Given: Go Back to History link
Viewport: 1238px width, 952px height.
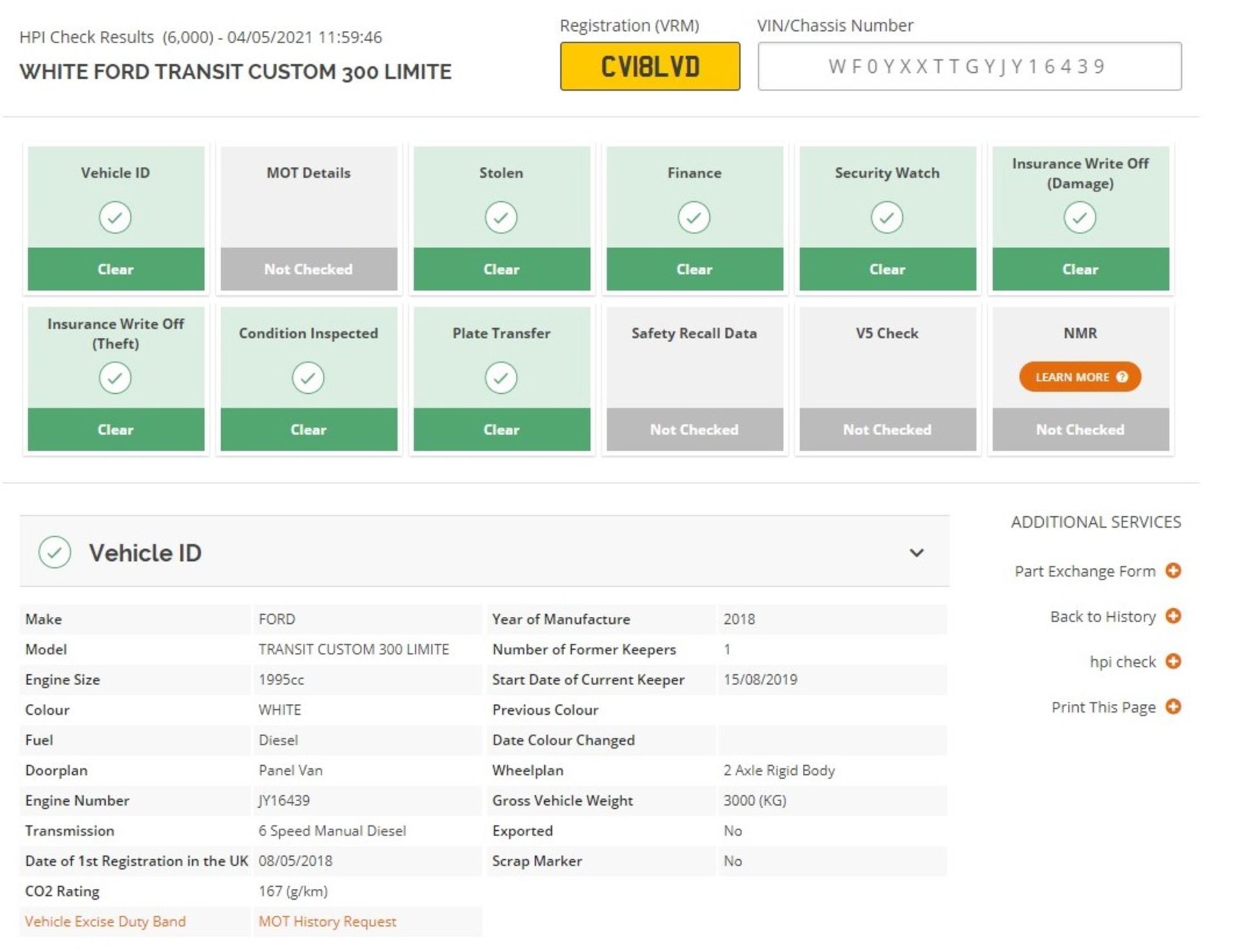Looking at the screenshot, I should pyautogui.click(x=1103, y=617).
